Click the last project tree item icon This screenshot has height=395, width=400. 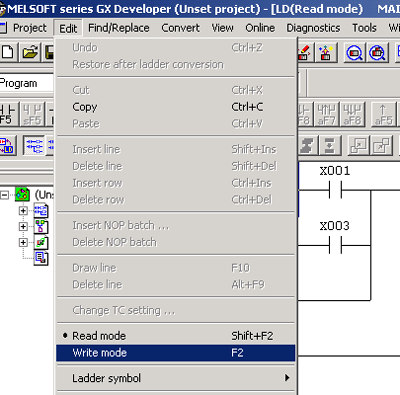(41, 258)
